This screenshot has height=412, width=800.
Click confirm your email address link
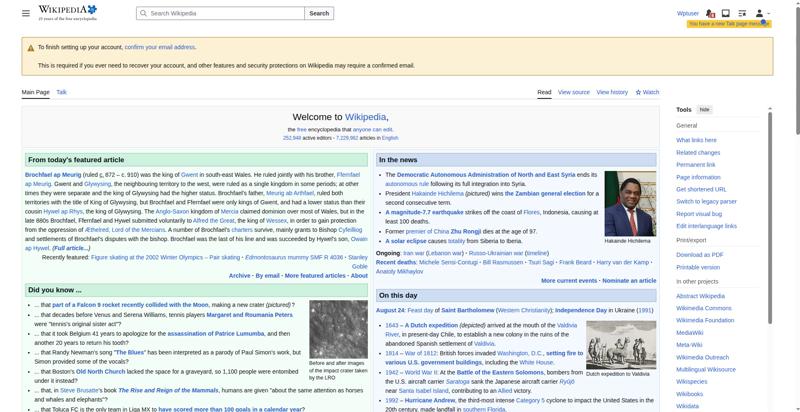click(160, 47)
